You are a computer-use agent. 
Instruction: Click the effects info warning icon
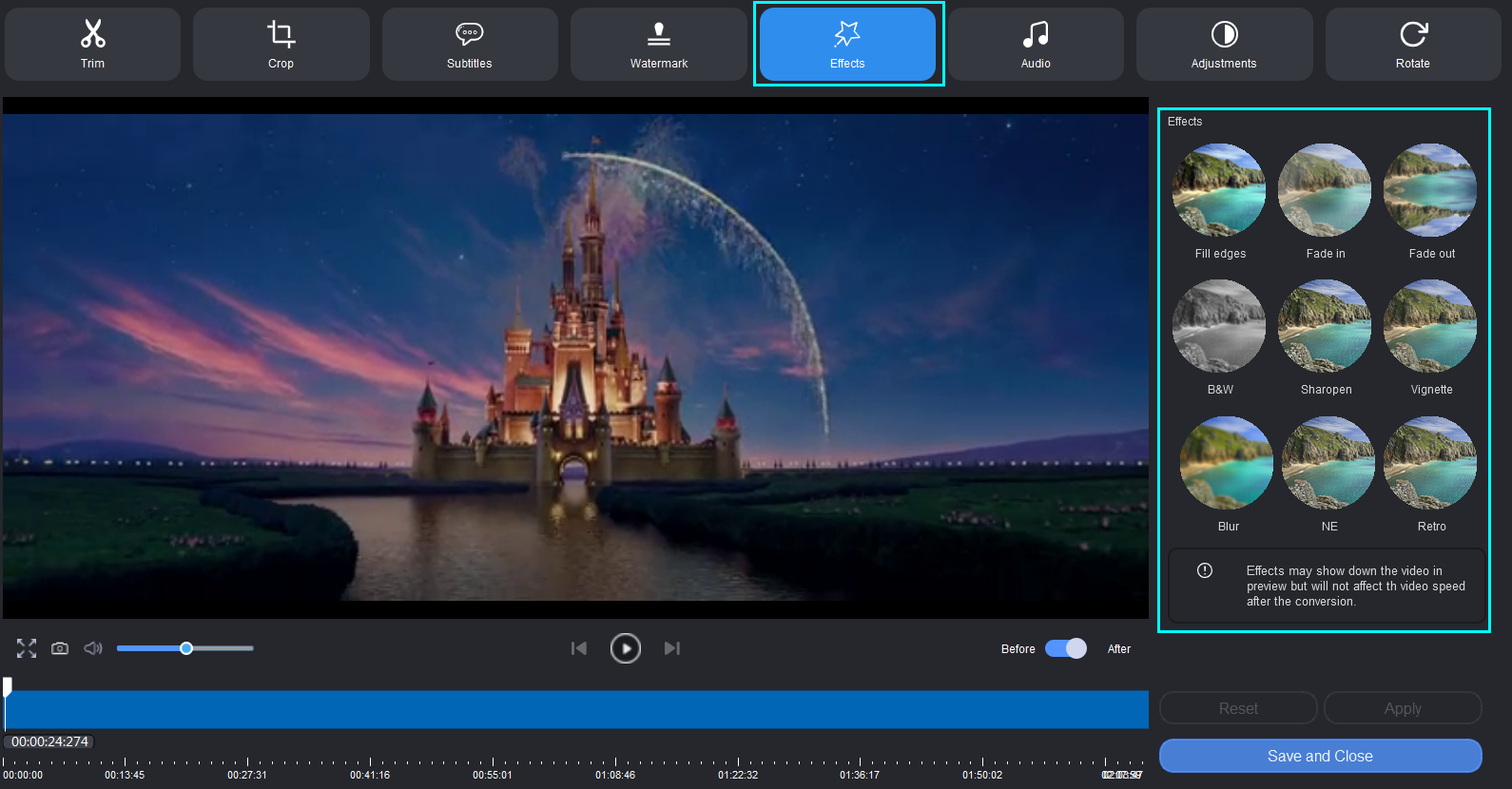1205,570
